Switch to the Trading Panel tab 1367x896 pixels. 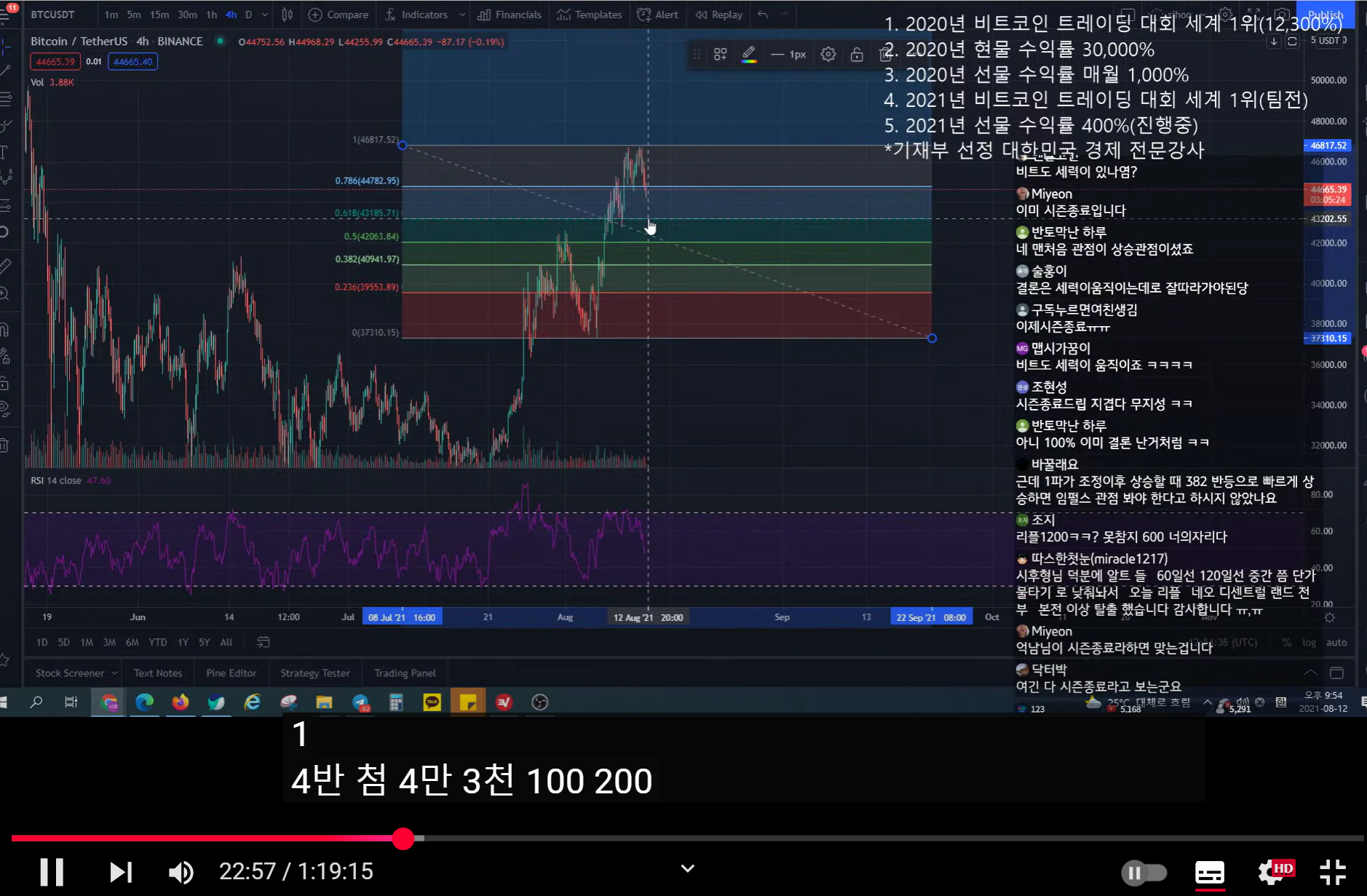405,673
